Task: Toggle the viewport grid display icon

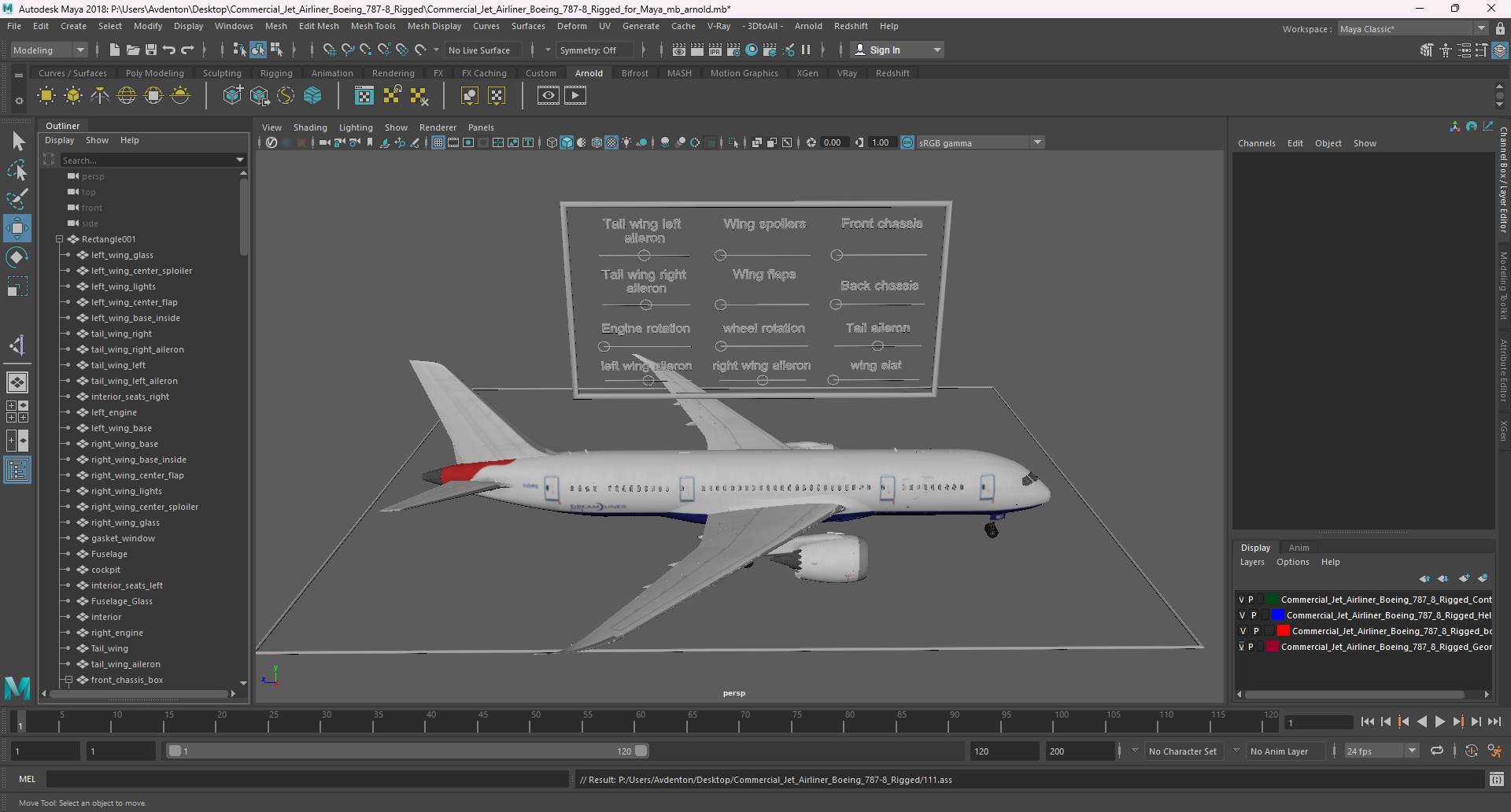Action: coord(438,142)
